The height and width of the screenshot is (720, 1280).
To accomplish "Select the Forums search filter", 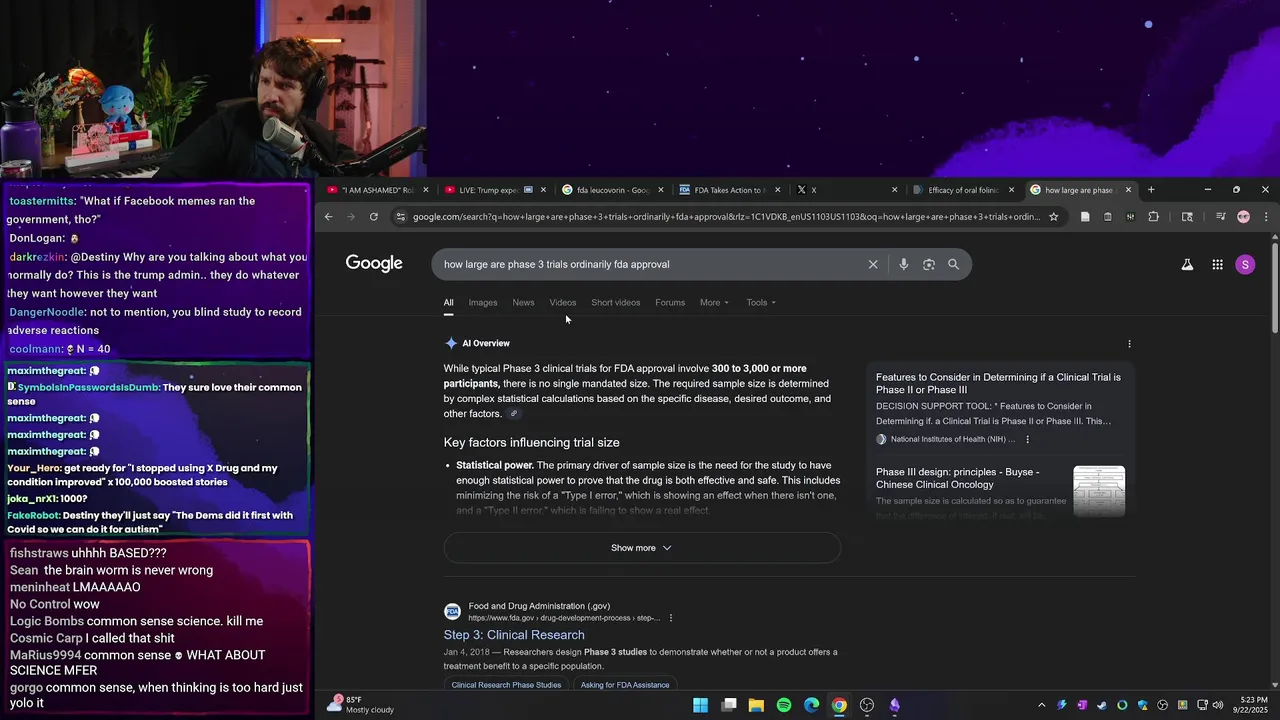I will point(670,303).
